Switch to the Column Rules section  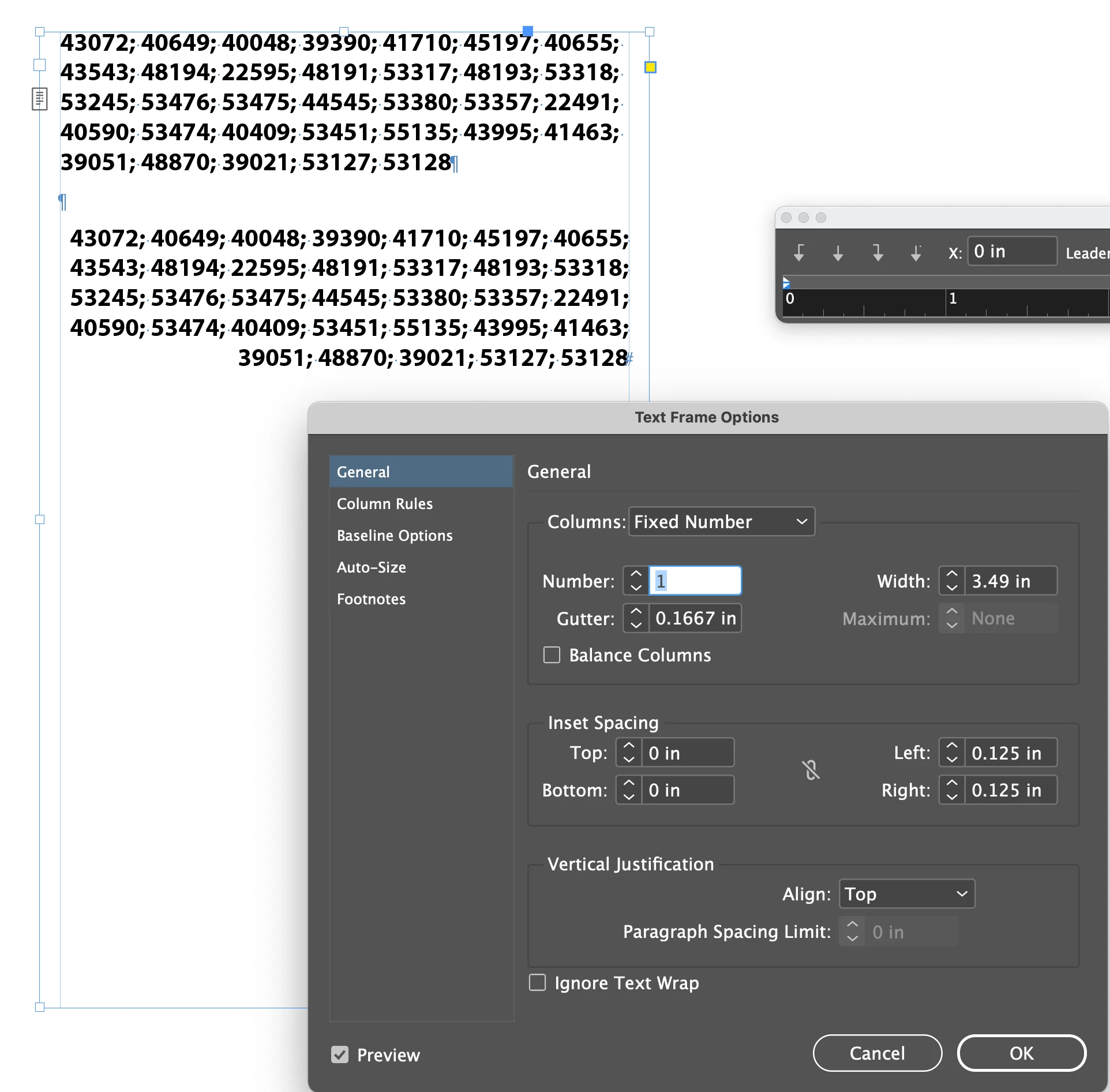coord(385,504)
